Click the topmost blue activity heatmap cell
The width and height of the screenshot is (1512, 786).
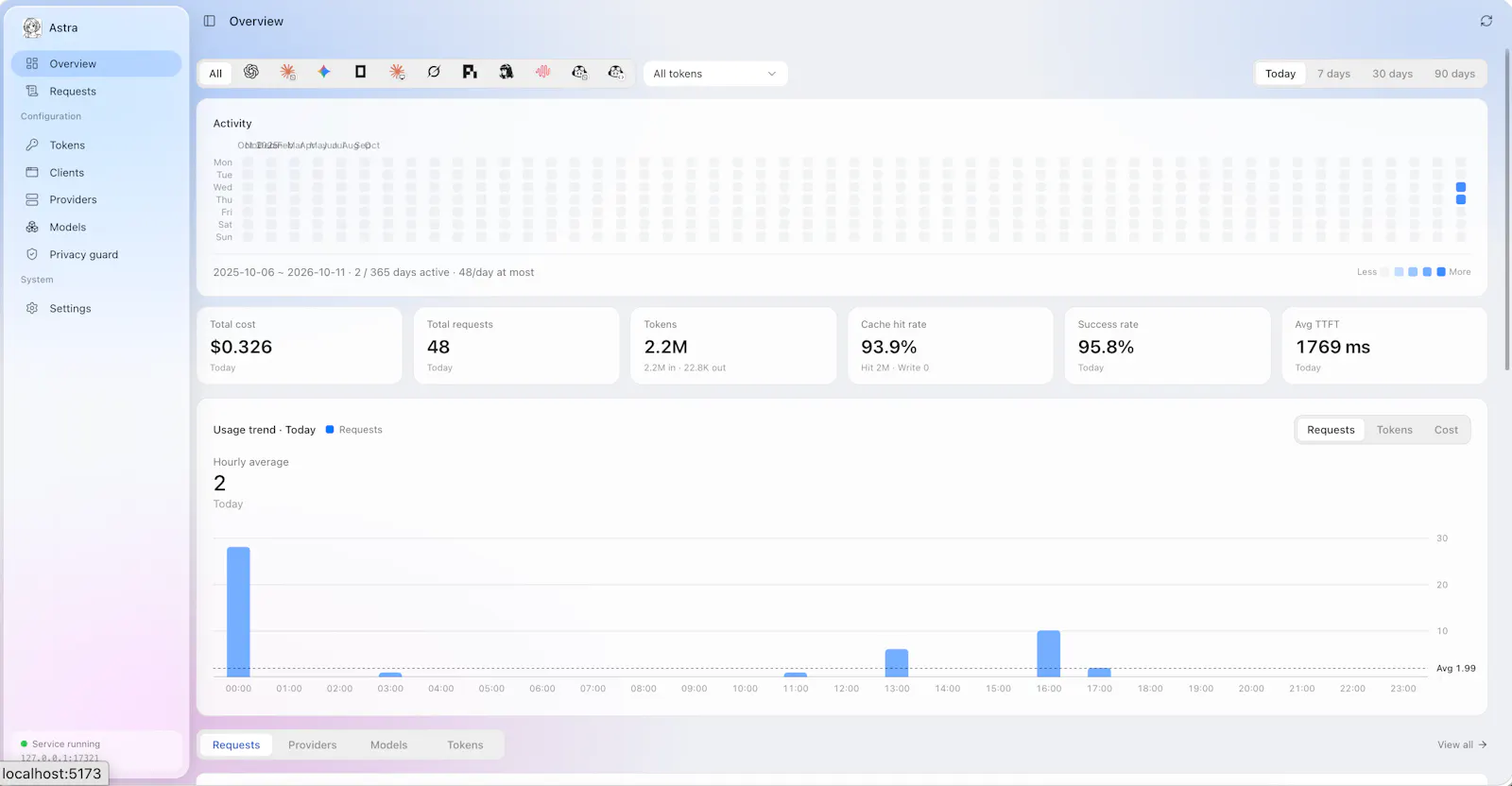point(1461,187)
